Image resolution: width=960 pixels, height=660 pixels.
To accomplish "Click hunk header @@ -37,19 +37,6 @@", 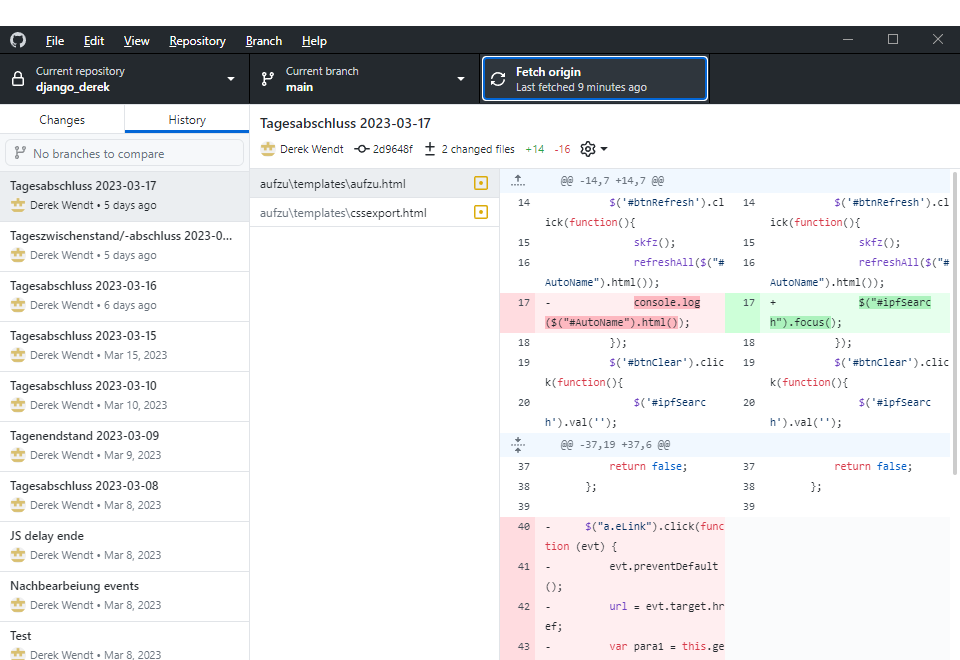I will click(x=615, y=444).
